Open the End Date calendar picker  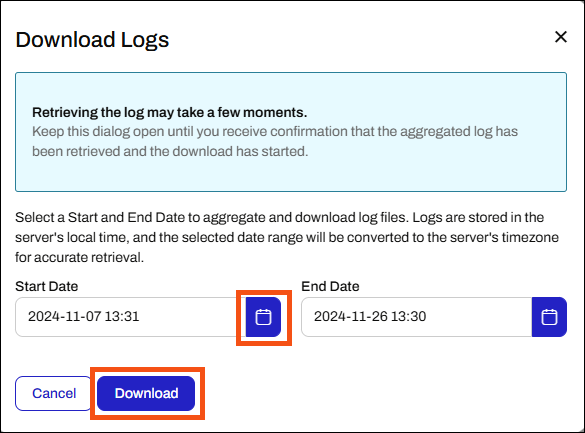[x=549, y=317]
